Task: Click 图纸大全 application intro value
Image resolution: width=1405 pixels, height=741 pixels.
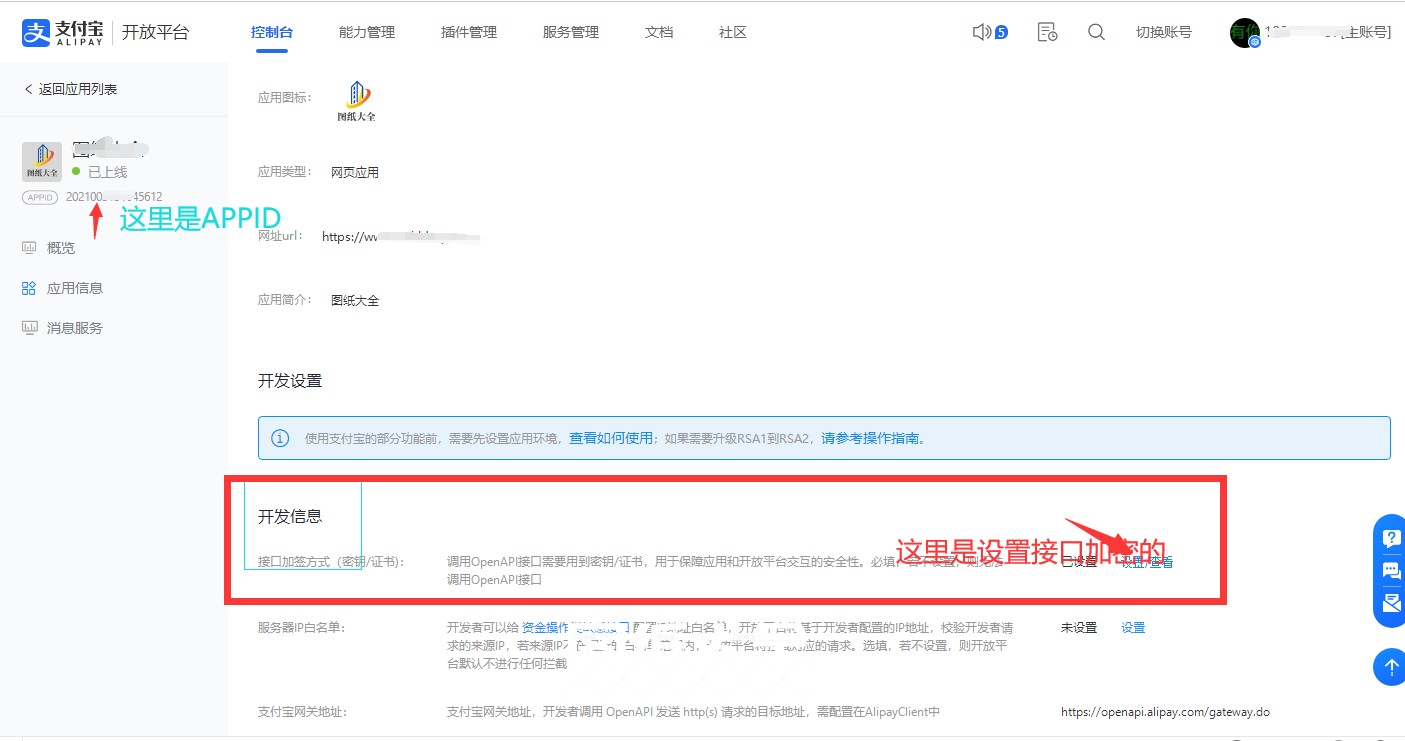Action: pyautogui.click(x=355, y=300)
